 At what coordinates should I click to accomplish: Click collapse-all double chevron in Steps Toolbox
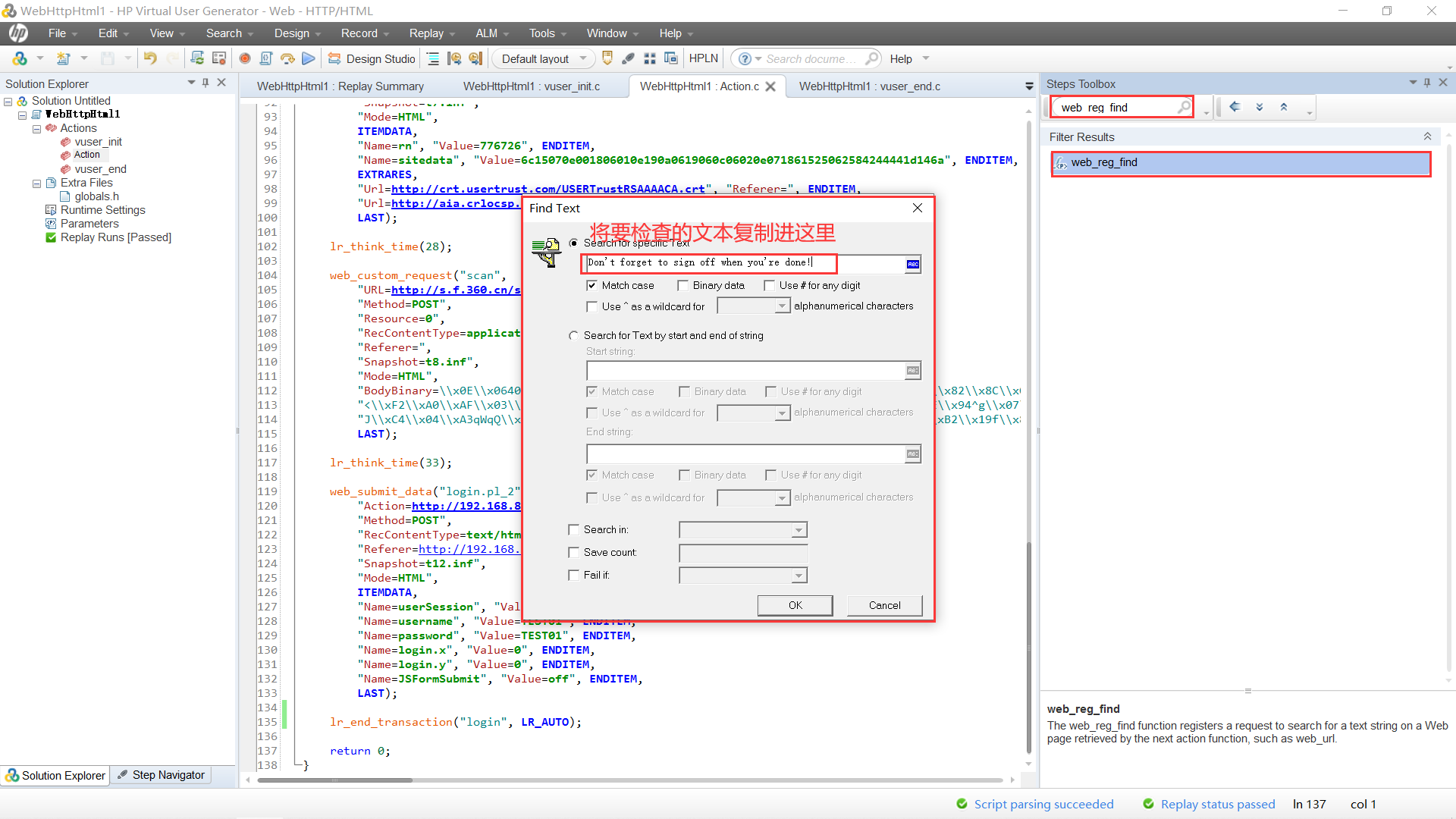coord(1284,107)
